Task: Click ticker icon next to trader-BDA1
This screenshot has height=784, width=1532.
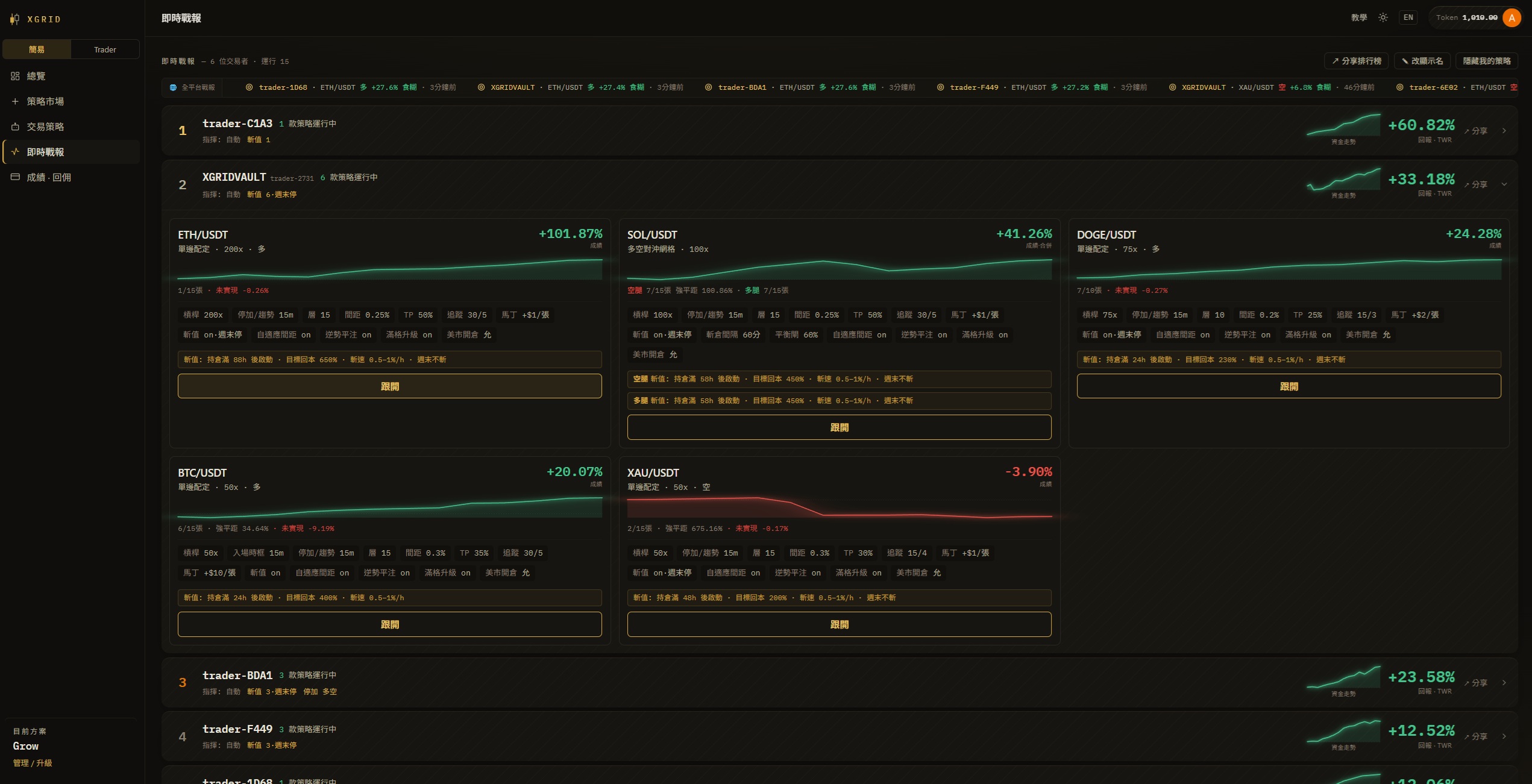Action: [708, 87]
